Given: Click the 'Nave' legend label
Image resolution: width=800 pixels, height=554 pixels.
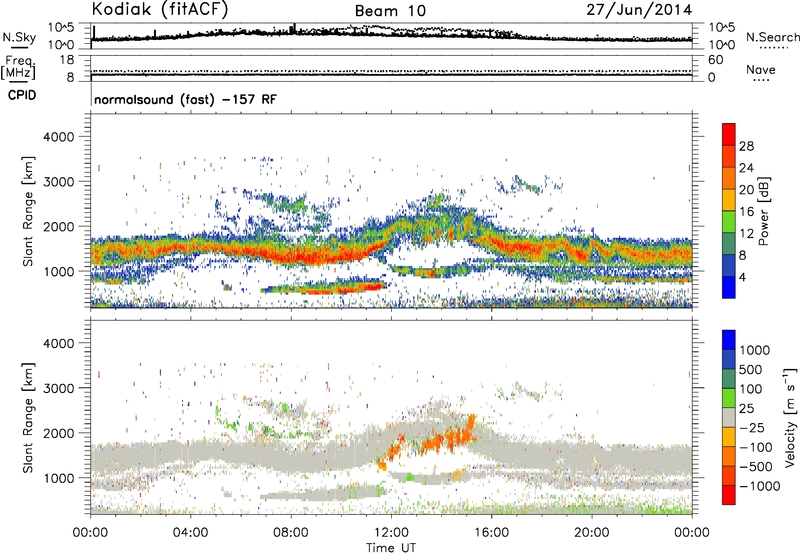Looking at the screenshot, I should 761,69.
